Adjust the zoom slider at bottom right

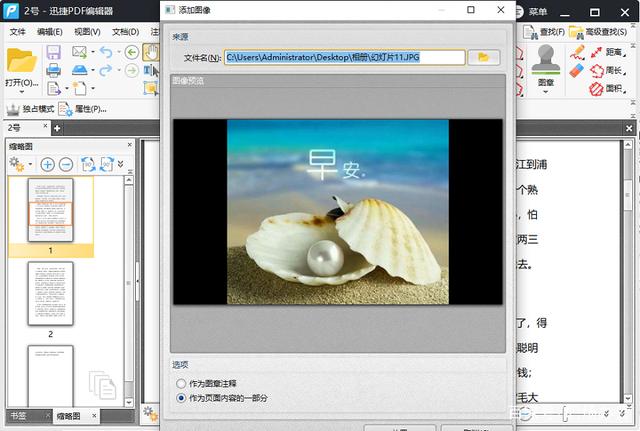coord(565,414)
